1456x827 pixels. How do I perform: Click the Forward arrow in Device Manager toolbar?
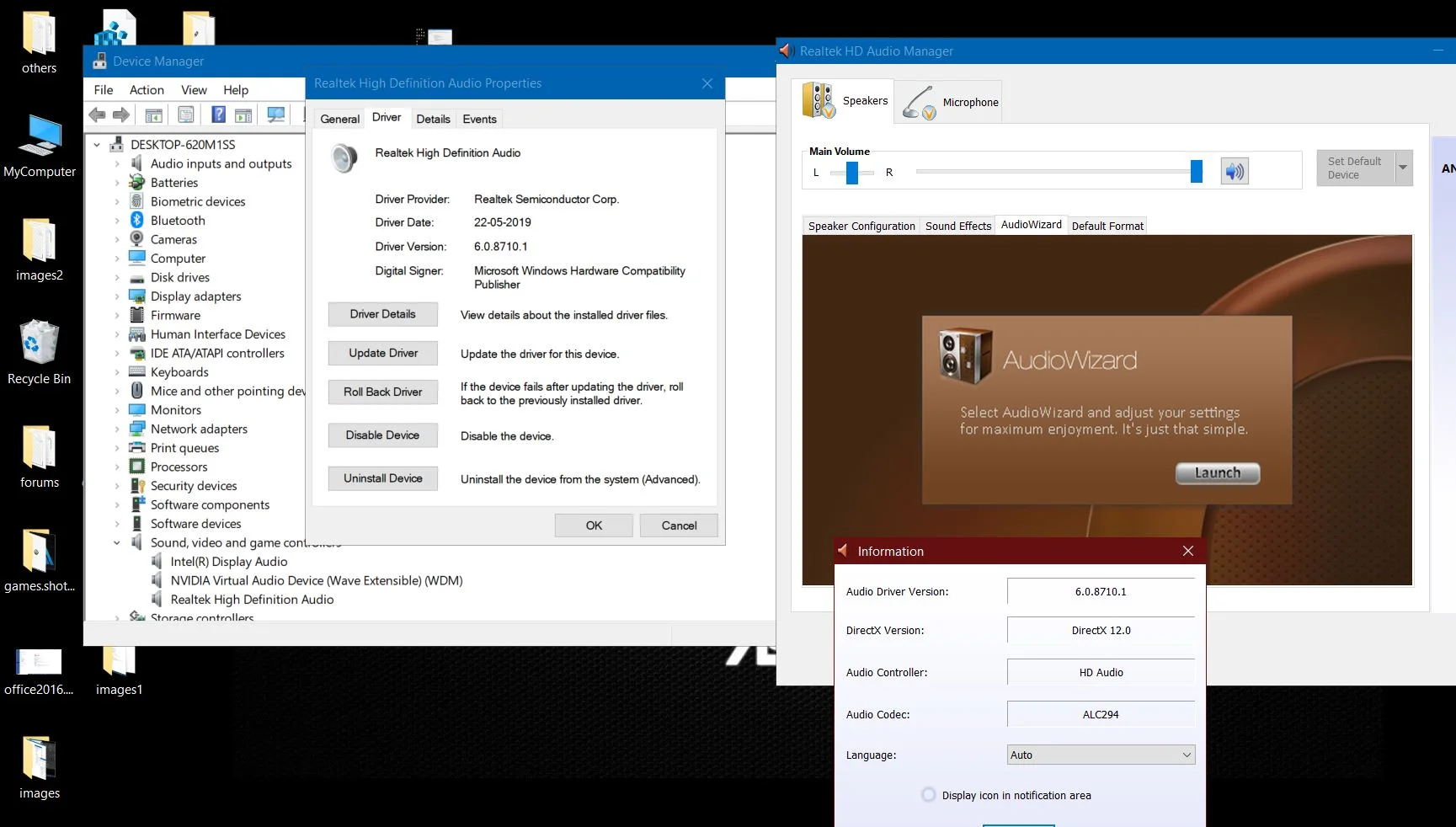[121, 115]
